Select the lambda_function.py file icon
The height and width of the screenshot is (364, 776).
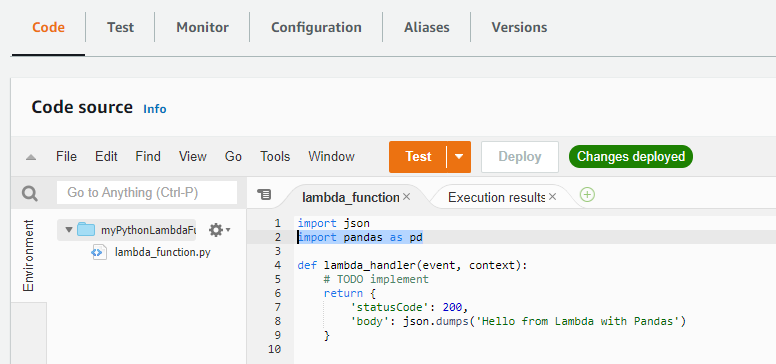click(99, 252)
